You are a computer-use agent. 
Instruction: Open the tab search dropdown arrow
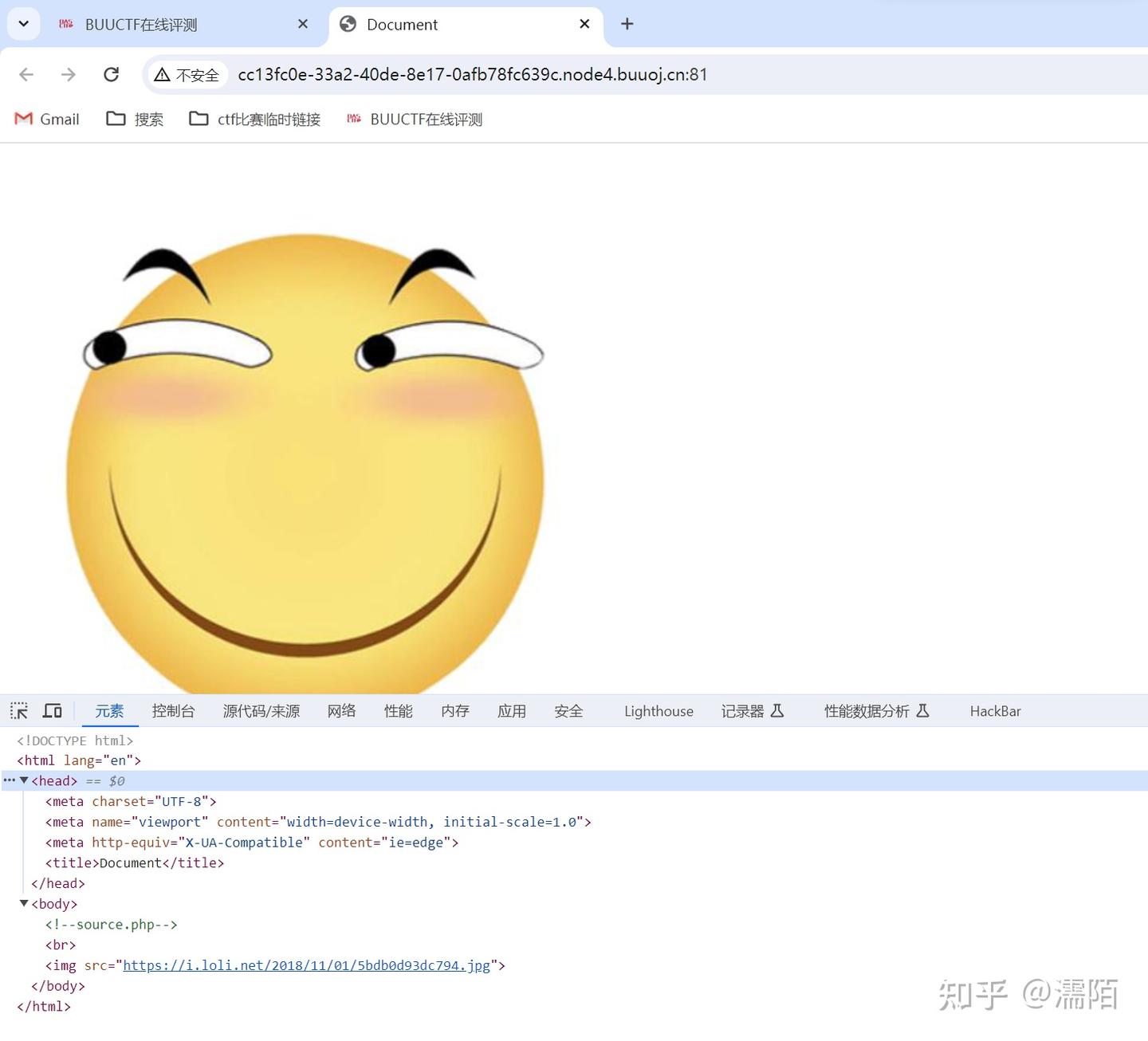[x=24, y=24]
